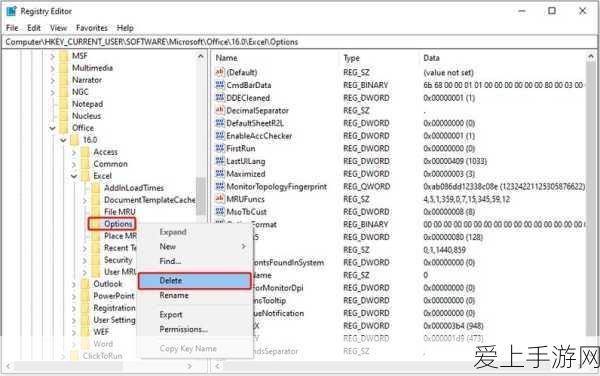Select the User Settings key

114,320
